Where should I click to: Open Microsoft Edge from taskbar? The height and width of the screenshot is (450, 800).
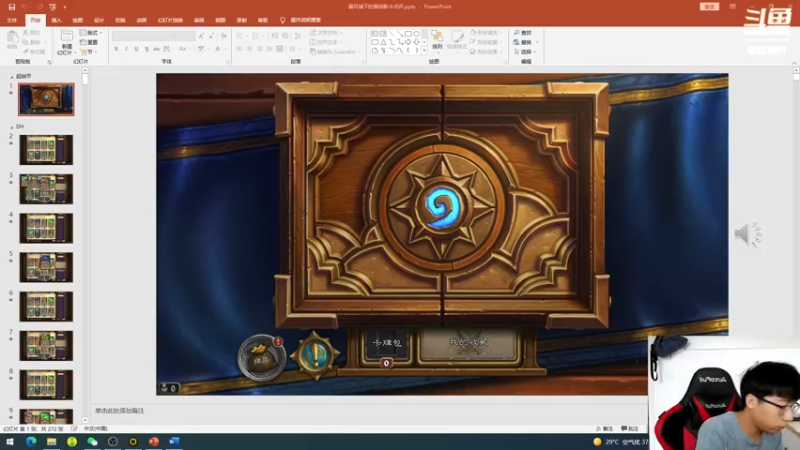pyautogui.click(x=31, y=442)
